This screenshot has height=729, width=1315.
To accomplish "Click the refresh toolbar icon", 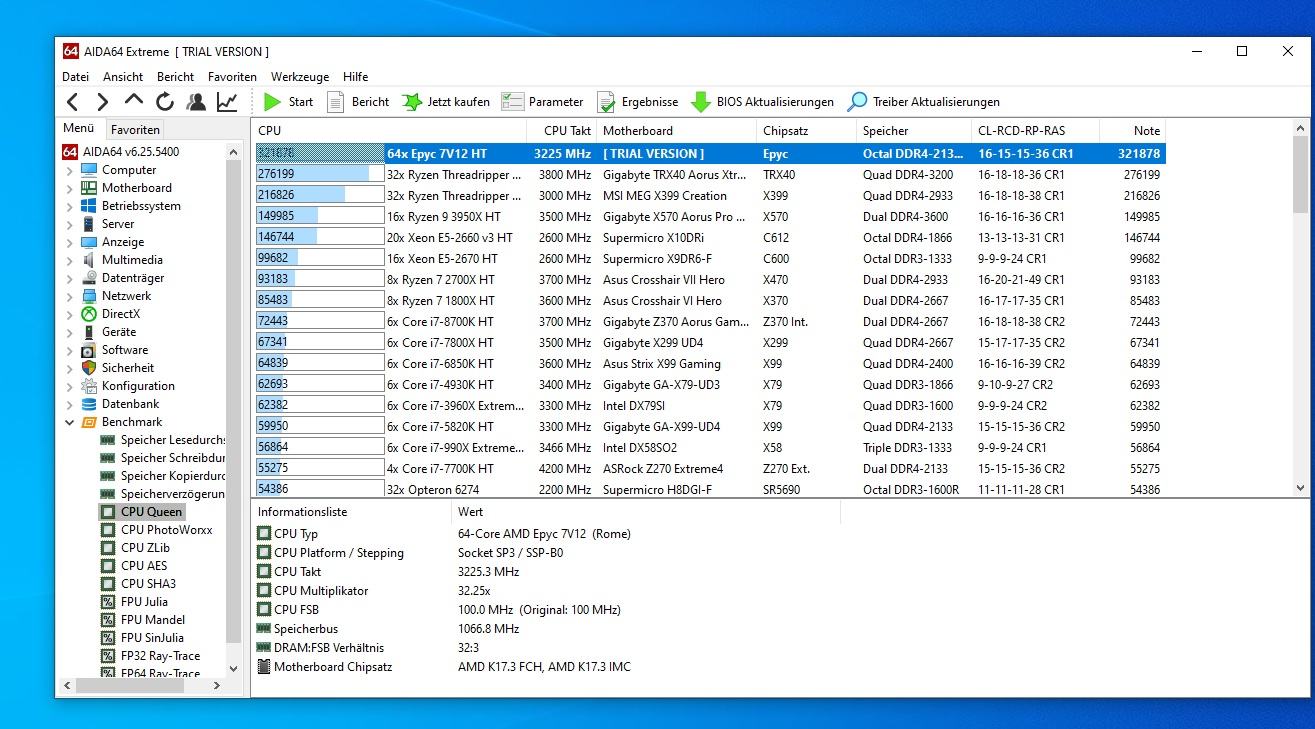I will pyautogui.click(x=165, y=102).
